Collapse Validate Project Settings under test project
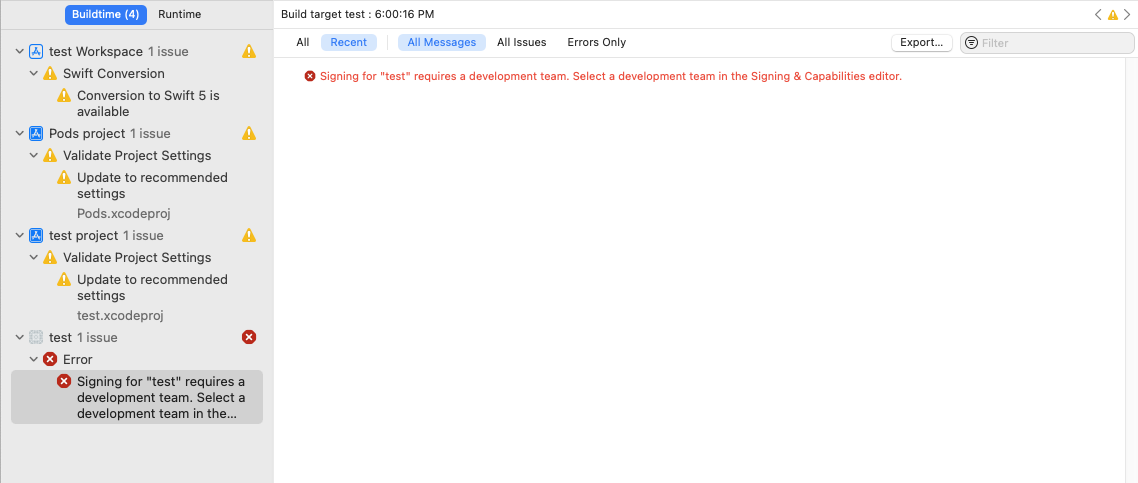1138x483 pixels. (33, 257)
